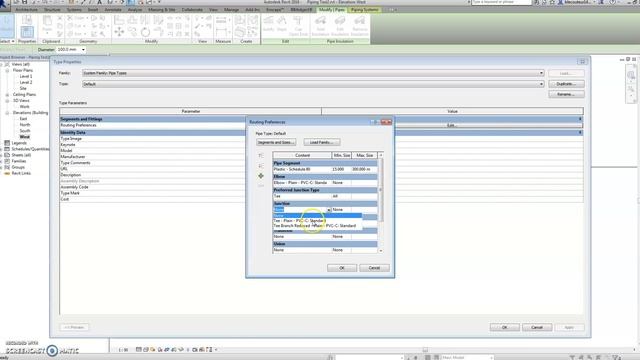The image size is (640, 360).
Task: Click Cancel in Routing Preferences dialog
Action: pyautogui.click(x=374, y=268)
